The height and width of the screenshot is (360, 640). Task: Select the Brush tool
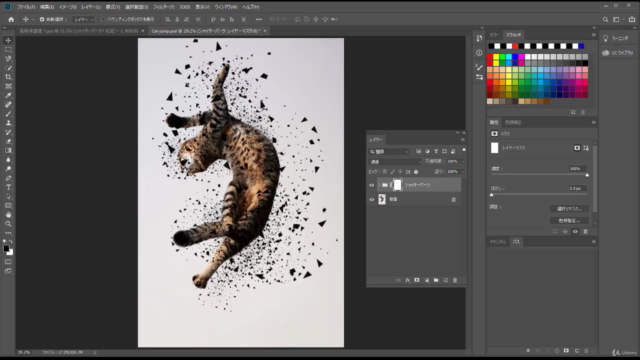coord(8,114)
